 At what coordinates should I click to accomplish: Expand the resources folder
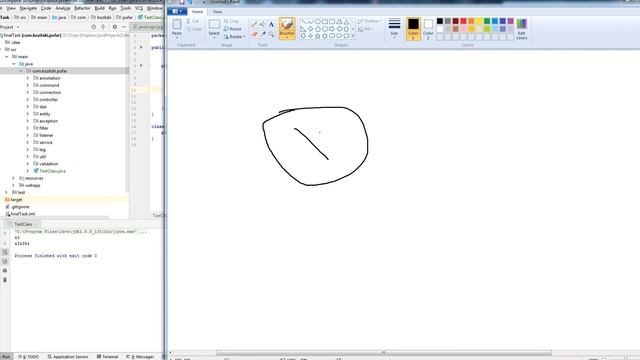(x=13, y=178)
